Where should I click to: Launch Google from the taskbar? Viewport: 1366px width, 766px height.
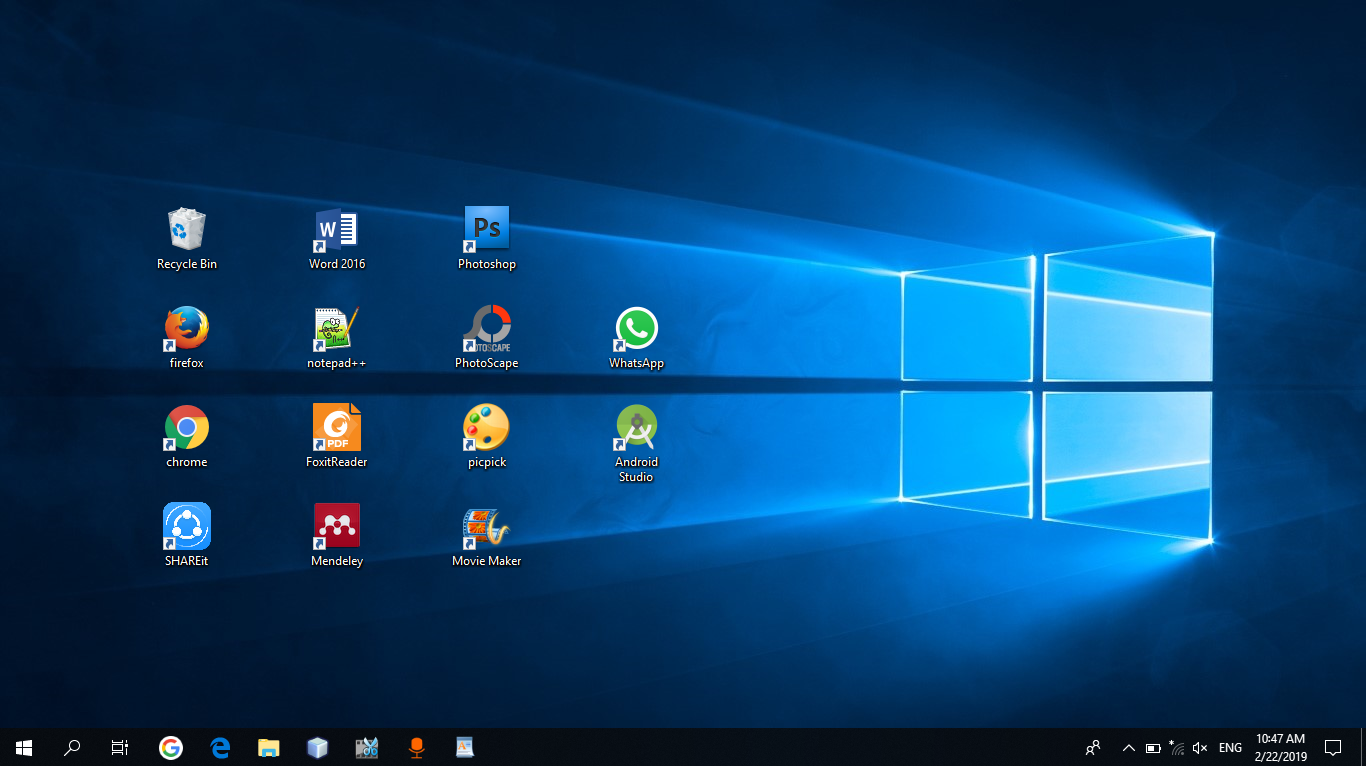click(x=171, y=747)
